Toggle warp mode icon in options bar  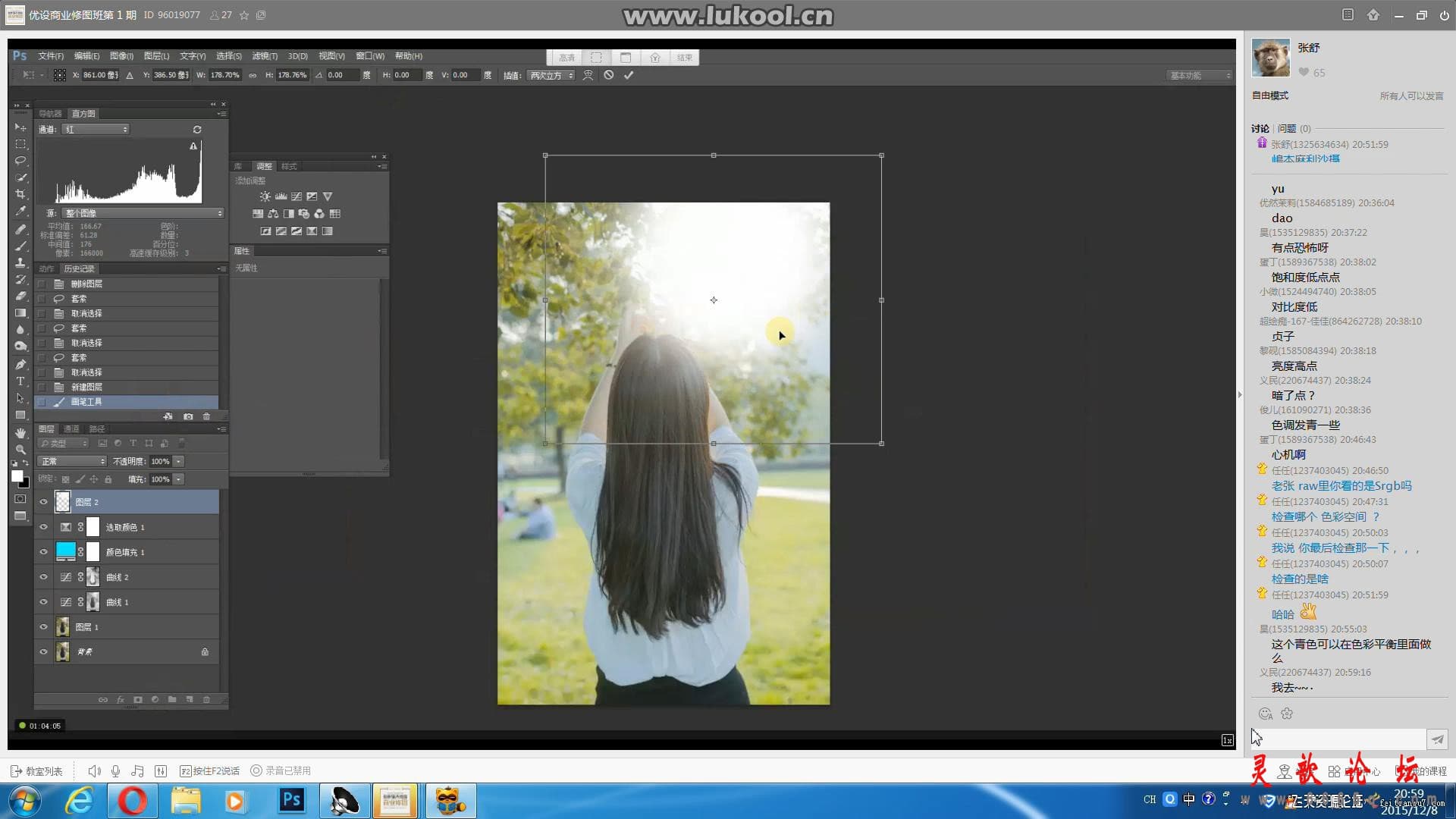click(588, 75)
